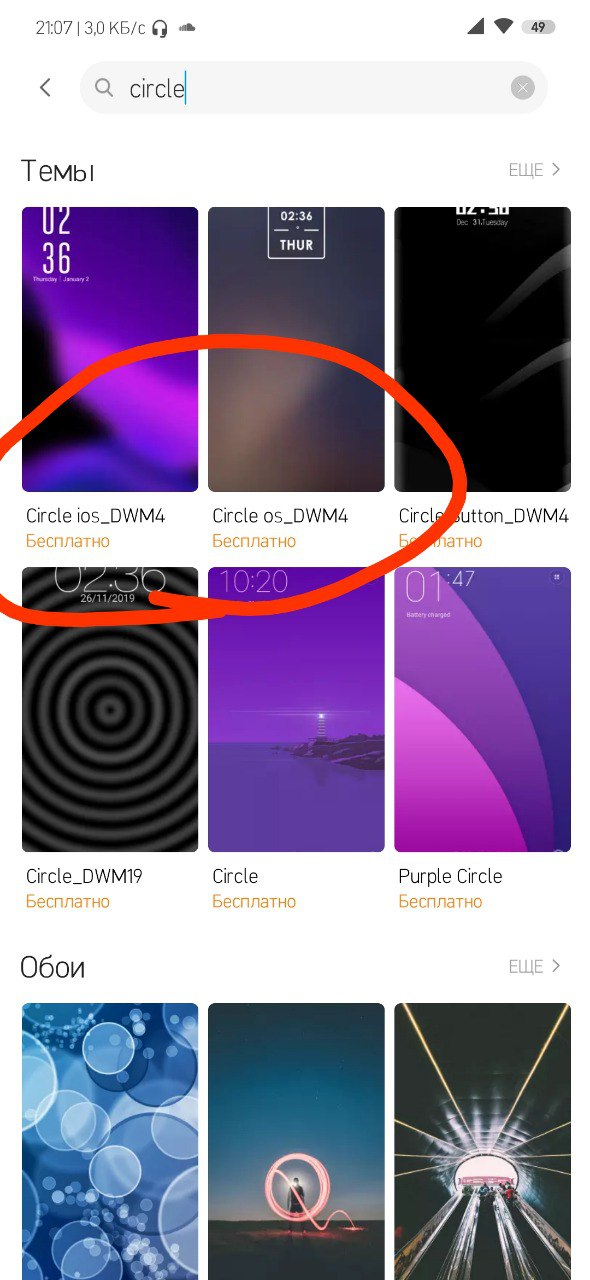
Task: Tap the magnifier search icon
Action: pyautogui.click(x=104, y=88)
